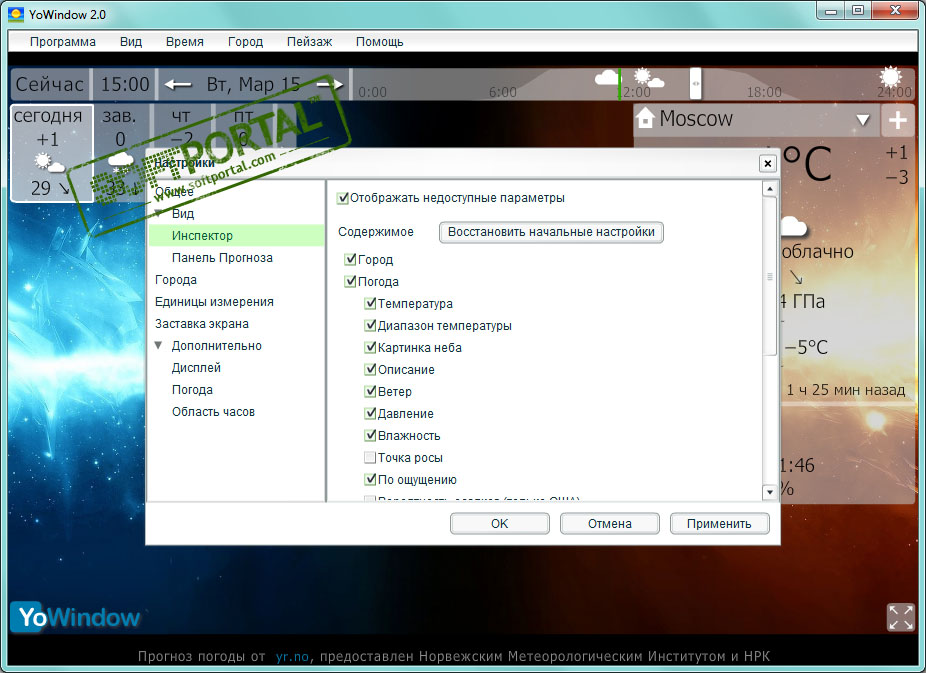Click the YoWindow logo
The image size is (926, 673).
point(77,618)
